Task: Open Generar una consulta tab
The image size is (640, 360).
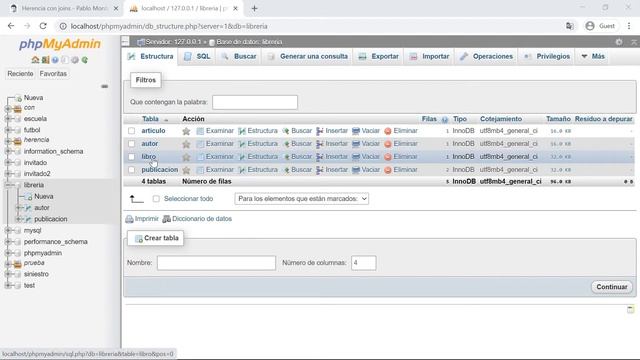Action: (x=308, y=56)
